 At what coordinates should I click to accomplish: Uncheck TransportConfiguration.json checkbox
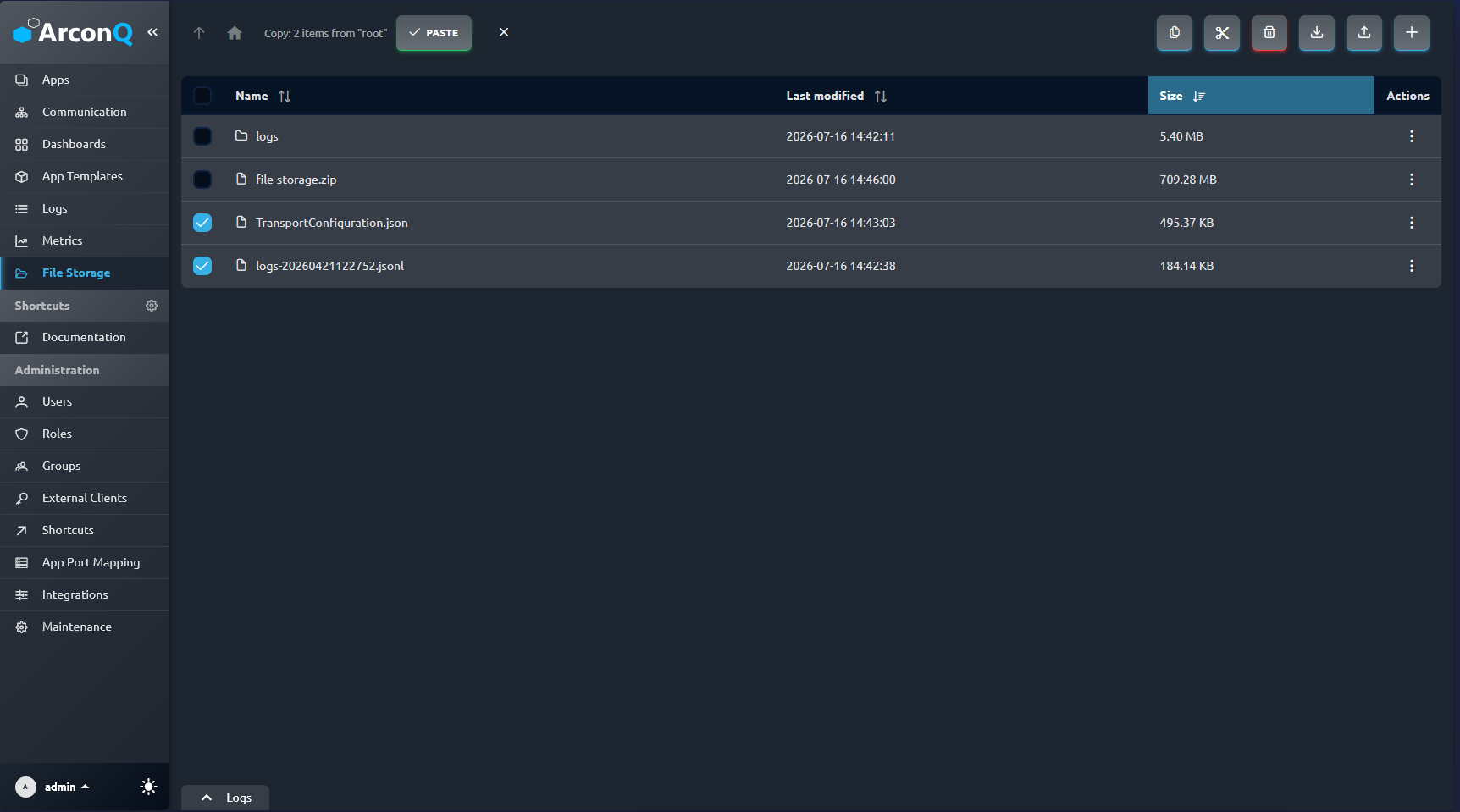click(202, 223)
